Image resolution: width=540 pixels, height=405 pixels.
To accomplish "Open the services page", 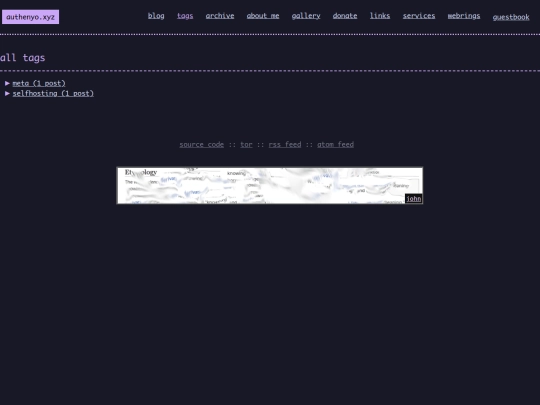I will pyautogui.click(x=419, y=16).
